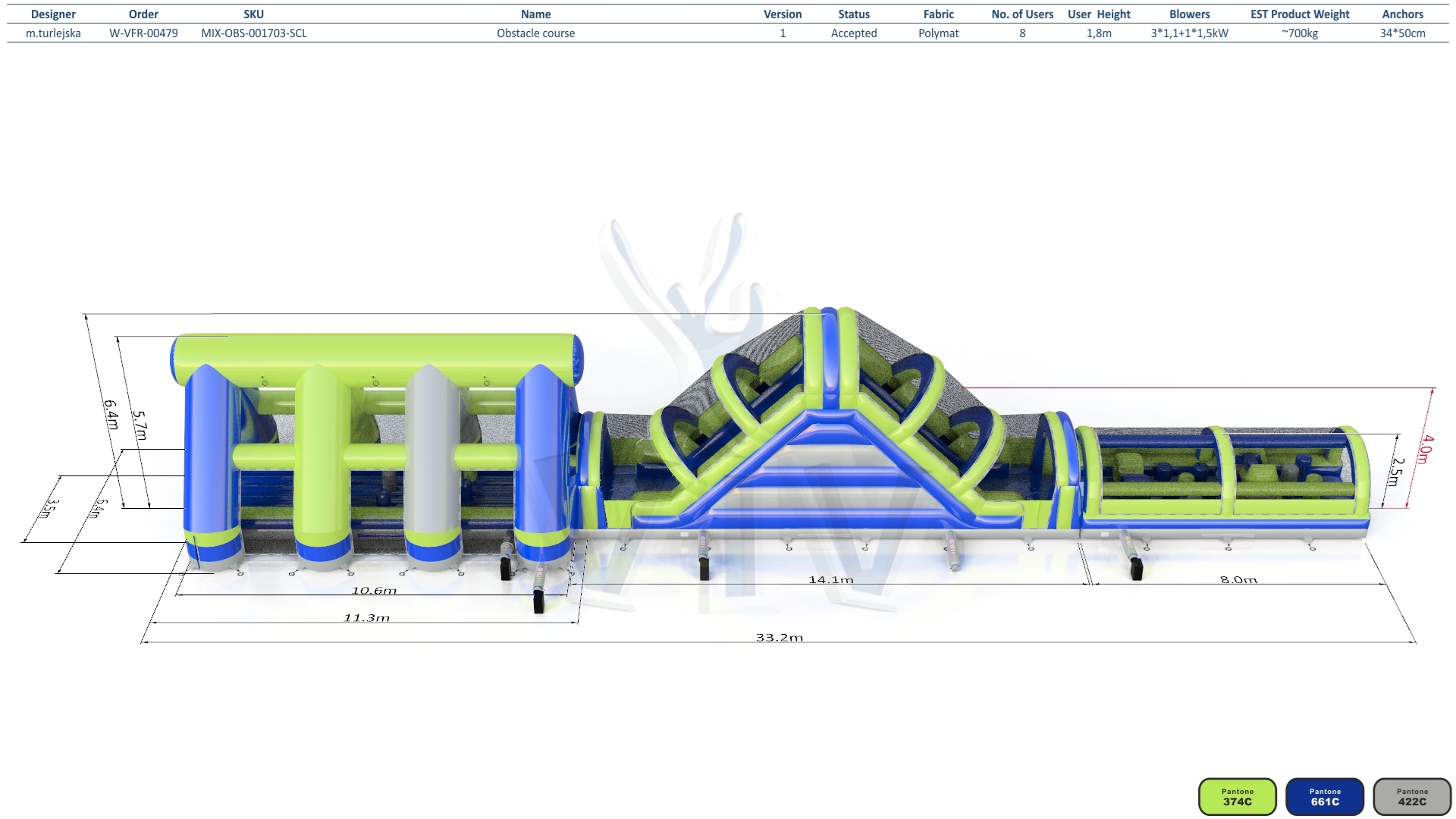Click the EST Product Weight header
1456x819 pixels.
pos(1300,14)
